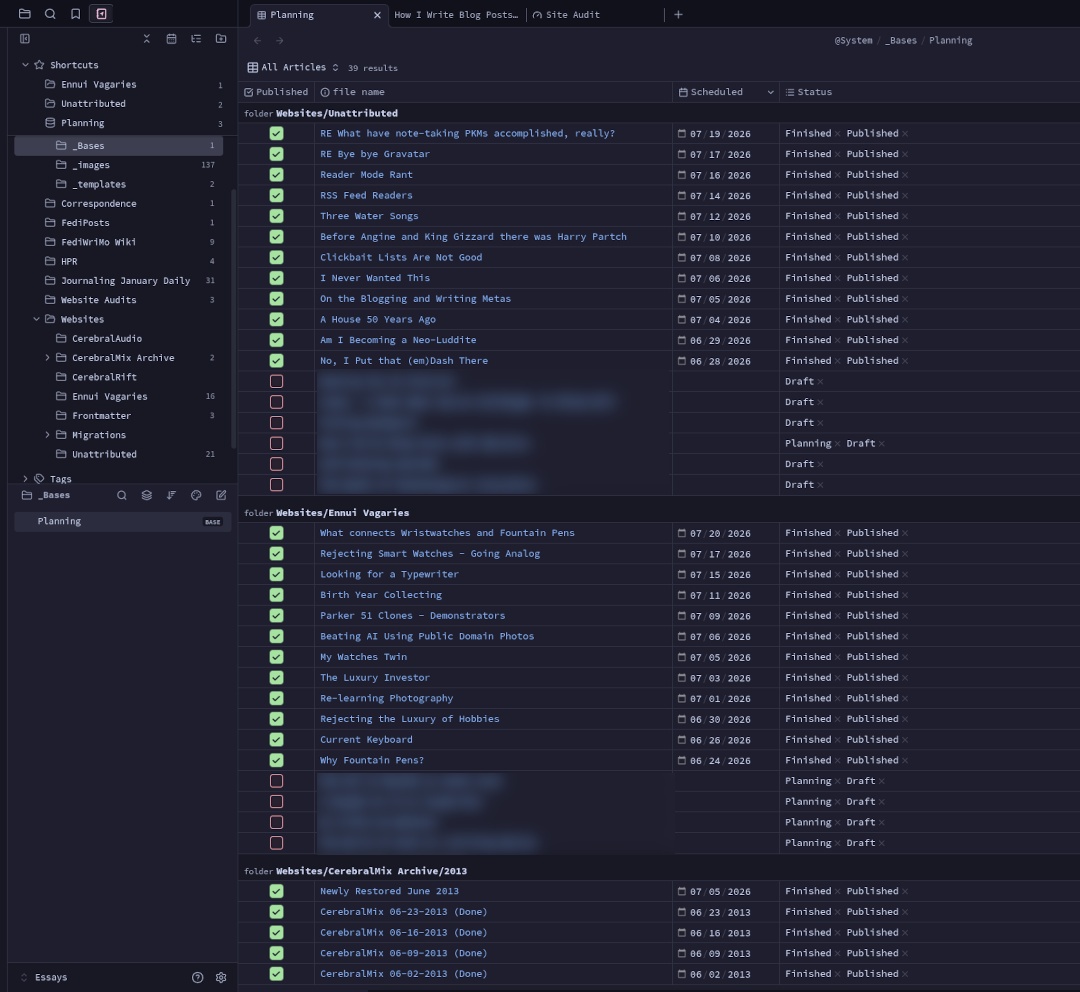Viewport: 1080px width, 992px height.
Task: Open help from sidebar footer
Action: [198, 978]
